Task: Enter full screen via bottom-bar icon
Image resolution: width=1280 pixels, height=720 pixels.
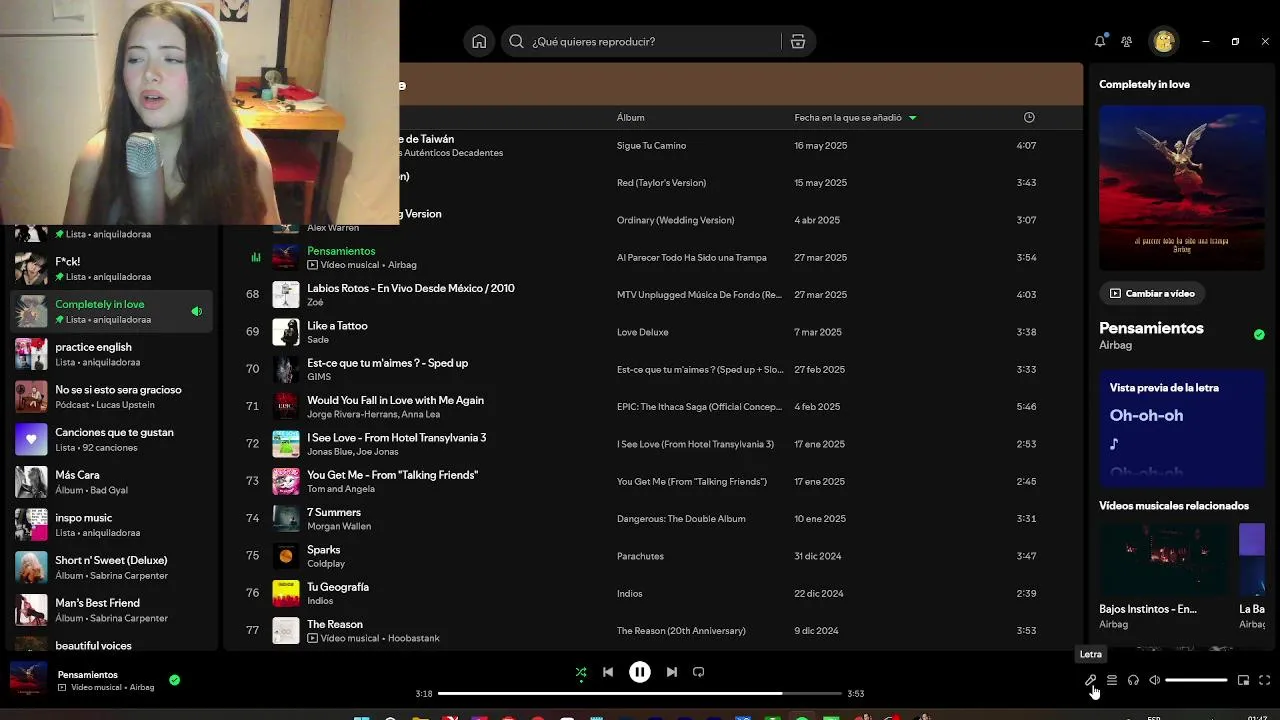Action: click(x=1264, y=680)
